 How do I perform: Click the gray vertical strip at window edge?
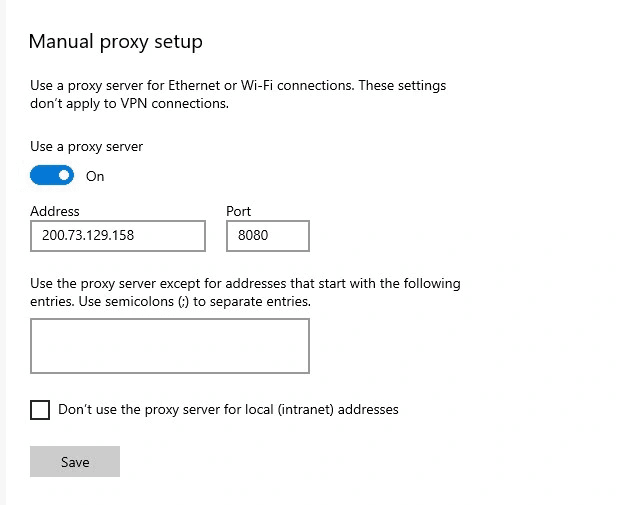coord(3,252)
